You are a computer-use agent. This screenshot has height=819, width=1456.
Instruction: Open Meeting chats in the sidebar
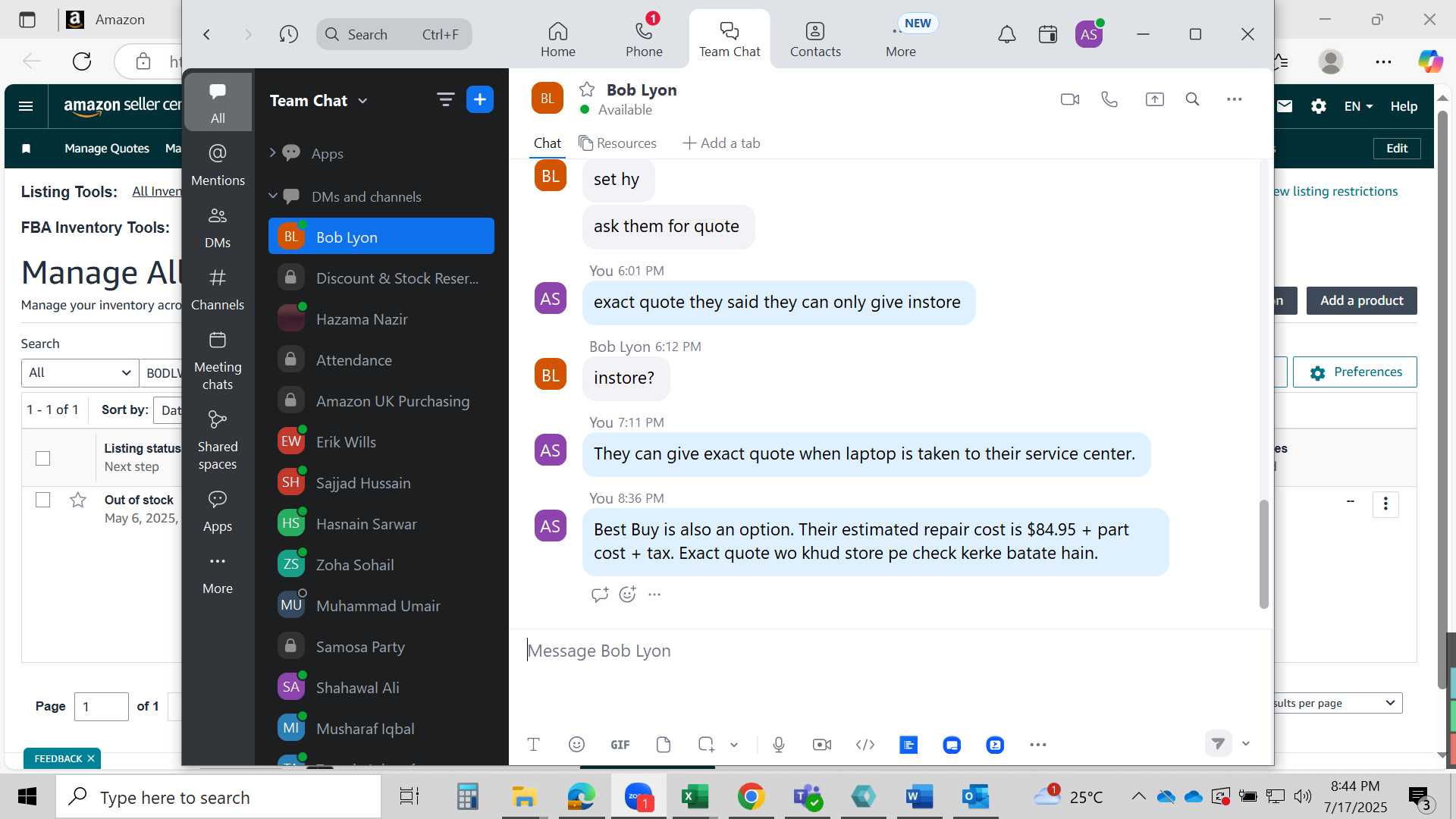218,361
